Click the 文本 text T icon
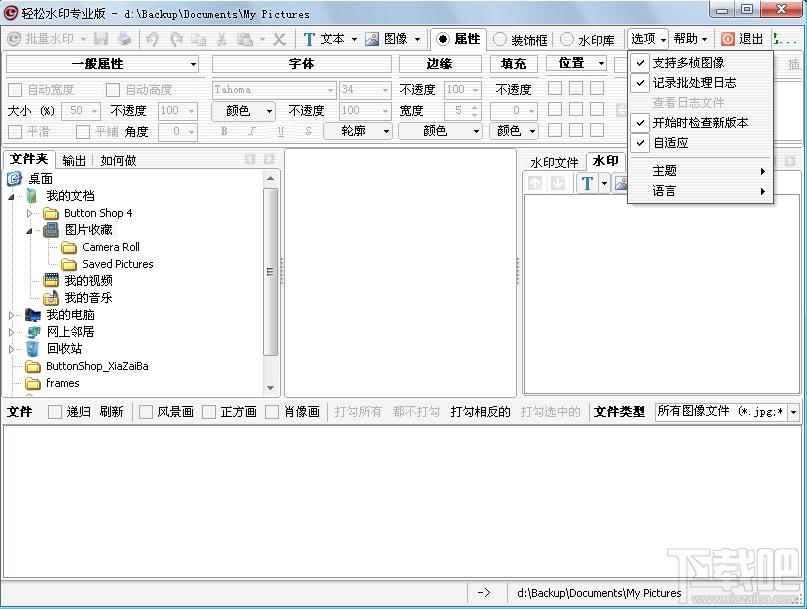 tap(309, 39)
